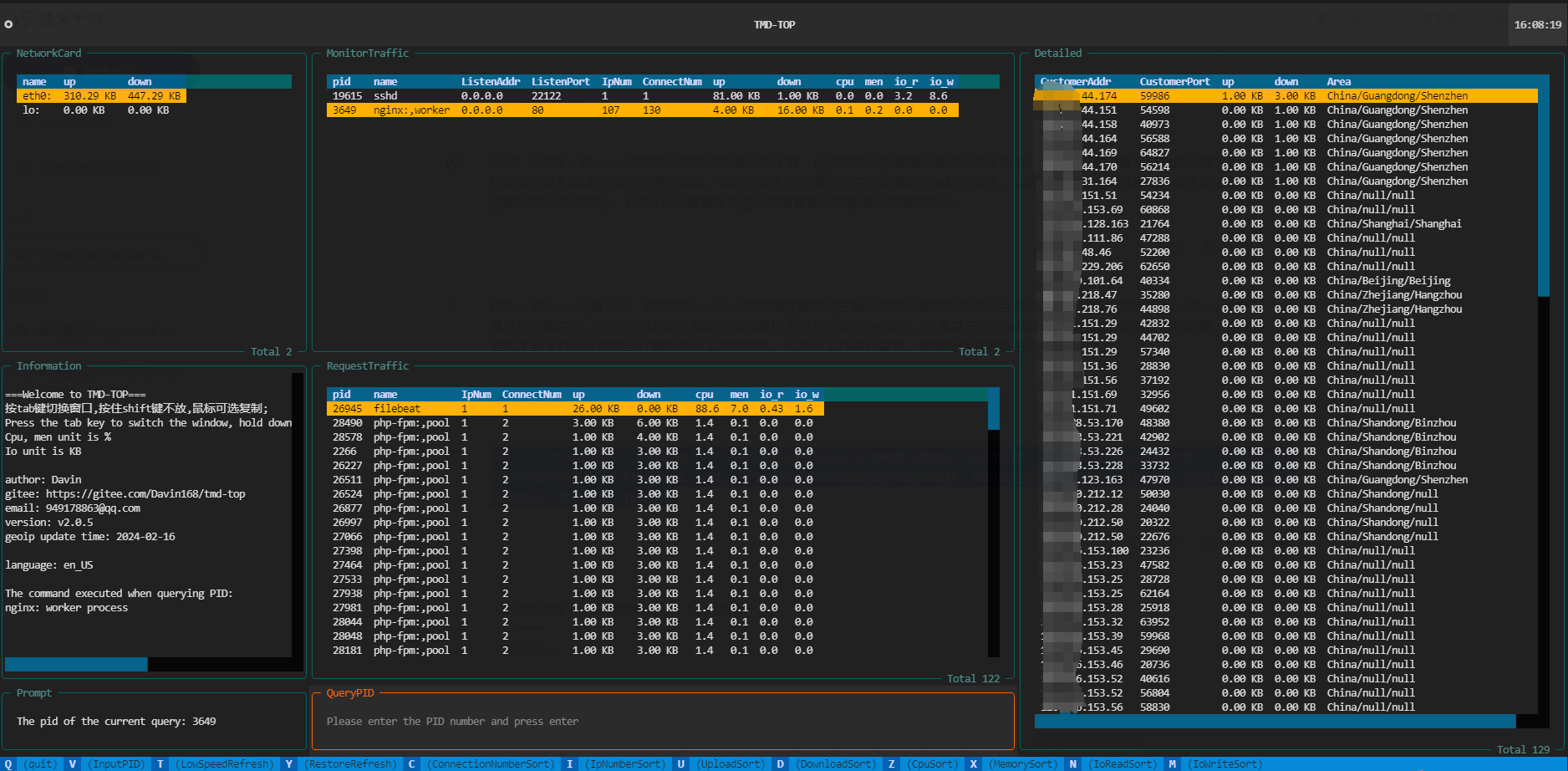Select php-fpm row with pid 28578
The image size is (1568, 771).
(x=575, y=437)
